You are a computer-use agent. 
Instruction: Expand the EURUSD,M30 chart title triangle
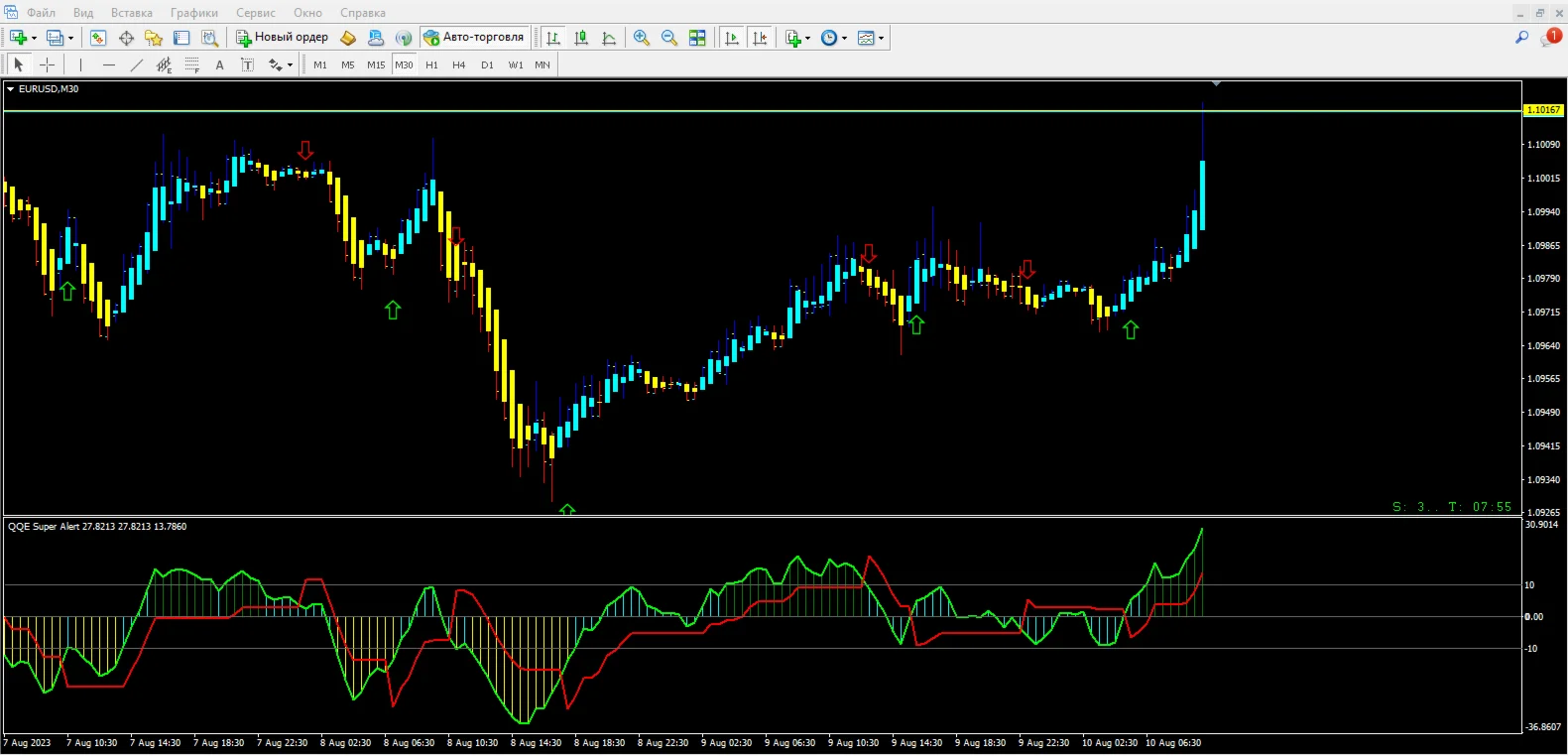pos(11,89)
